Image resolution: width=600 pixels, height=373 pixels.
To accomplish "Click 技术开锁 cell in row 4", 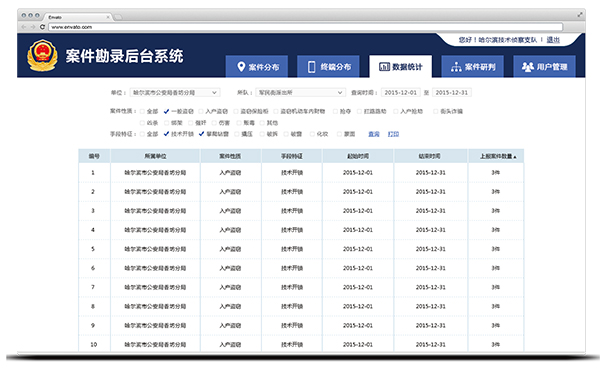I will click(x=292, y=230).
